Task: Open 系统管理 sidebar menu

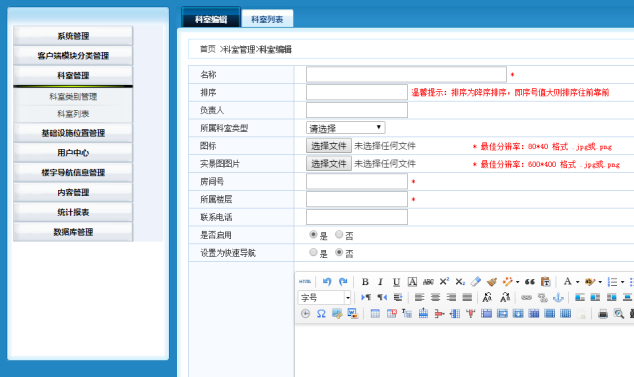Action: 73,36
